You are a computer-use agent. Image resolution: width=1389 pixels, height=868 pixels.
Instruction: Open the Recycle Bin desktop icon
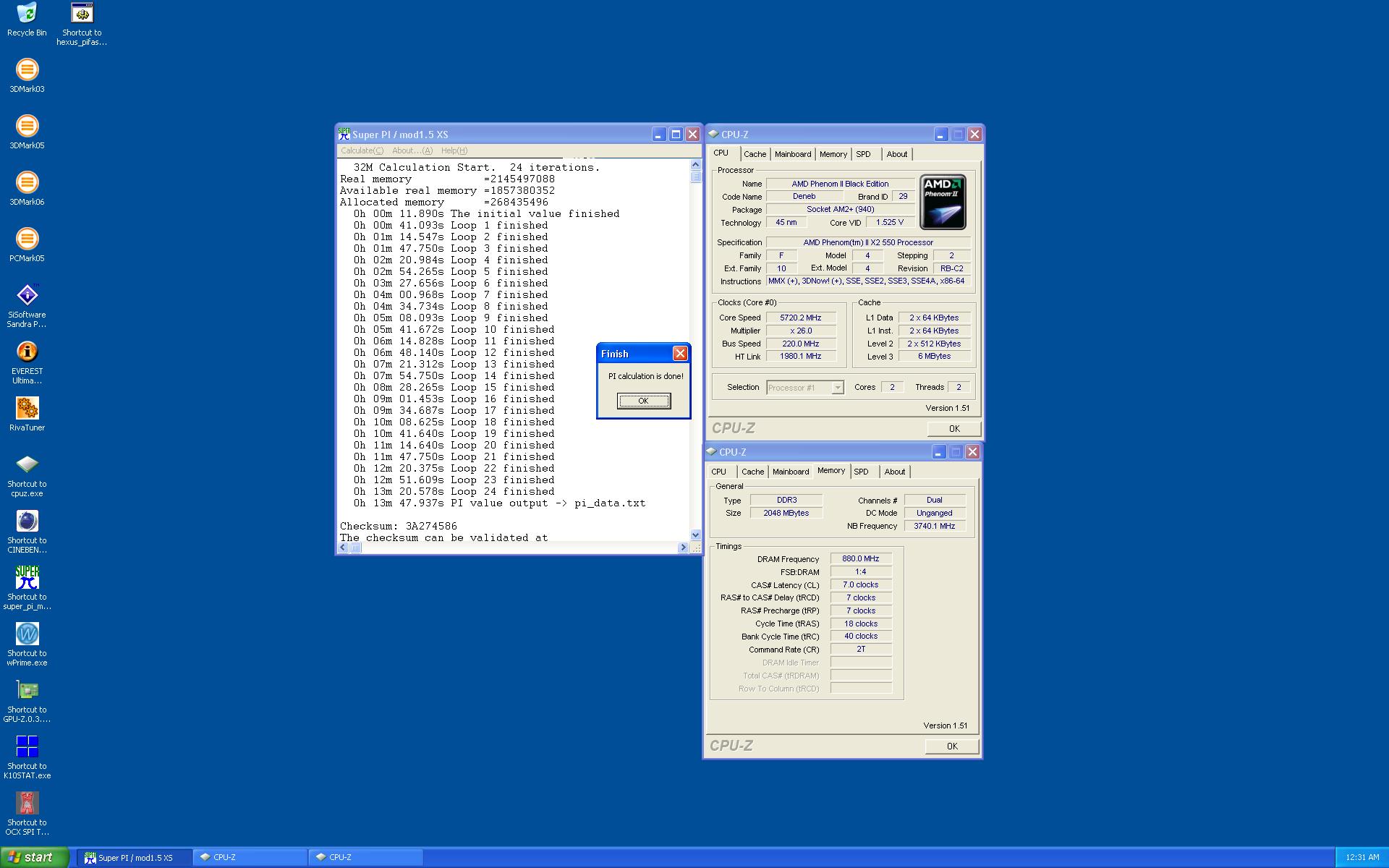pos(27,20)
